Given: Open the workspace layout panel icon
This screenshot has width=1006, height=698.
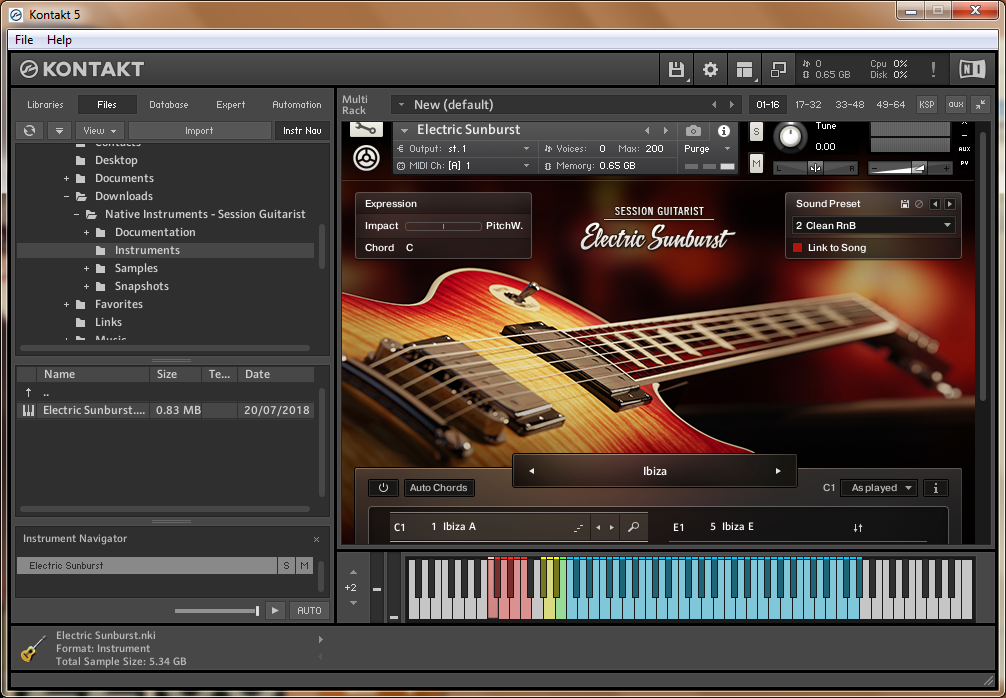Looking at the screenshot, I should 743,69.
